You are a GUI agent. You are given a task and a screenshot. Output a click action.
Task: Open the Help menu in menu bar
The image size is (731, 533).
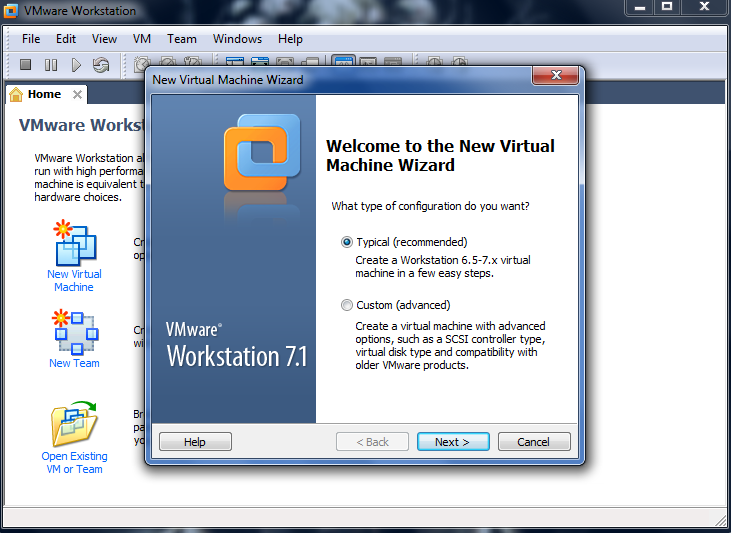click(x=290, y=39)
